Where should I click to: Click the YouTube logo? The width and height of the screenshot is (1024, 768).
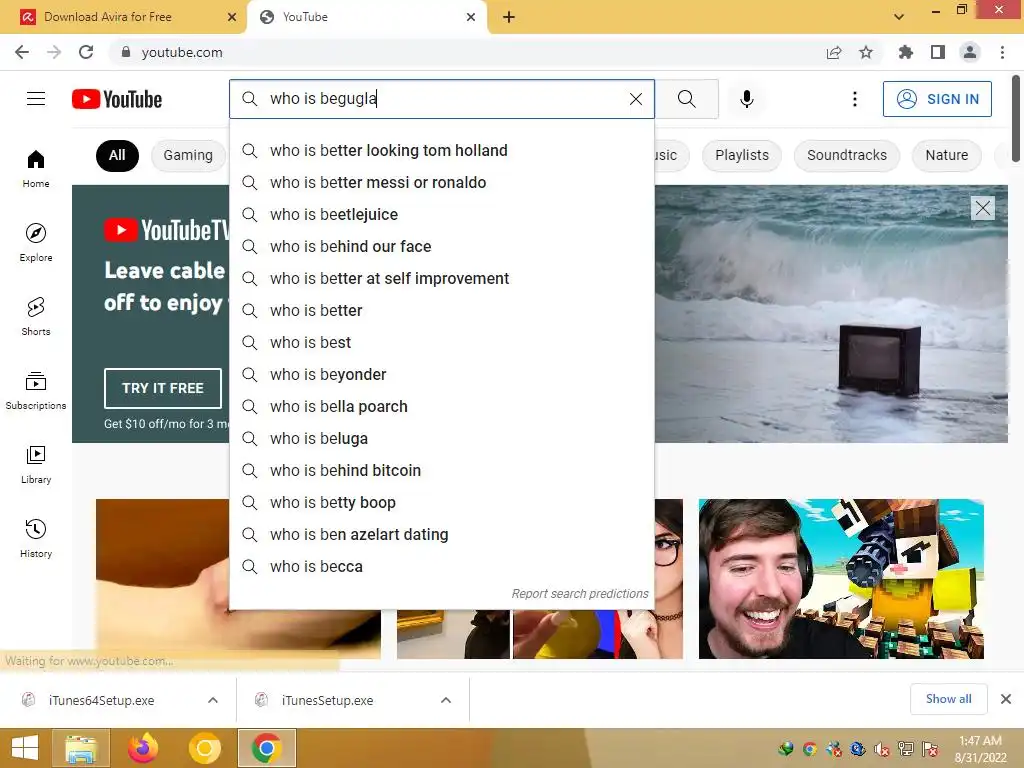point(117,99)
